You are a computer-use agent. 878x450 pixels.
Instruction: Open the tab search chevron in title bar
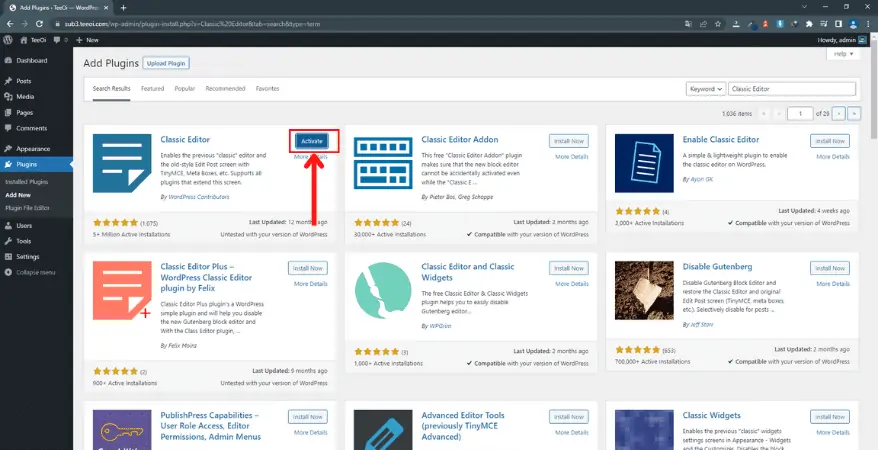[x=804, y=7]
